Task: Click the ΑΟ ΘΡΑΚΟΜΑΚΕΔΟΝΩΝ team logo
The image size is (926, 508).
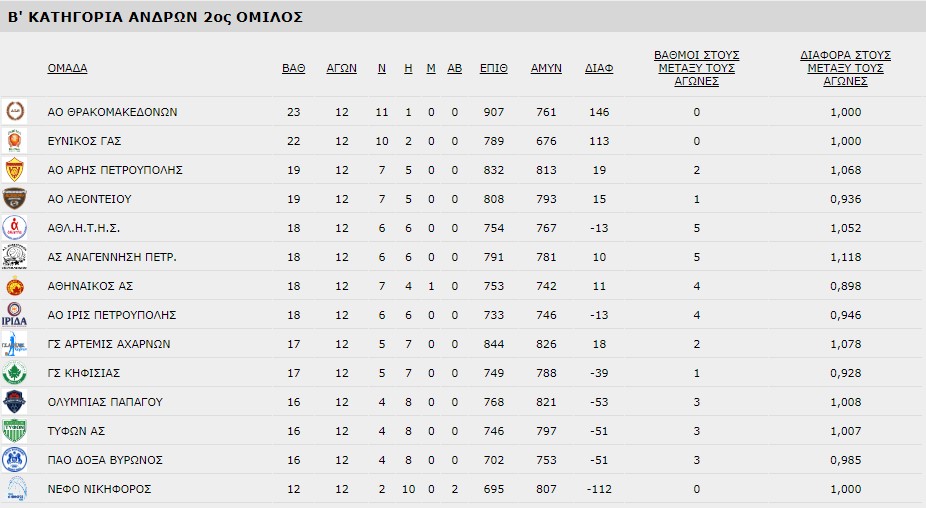Action: pos(16,112)
